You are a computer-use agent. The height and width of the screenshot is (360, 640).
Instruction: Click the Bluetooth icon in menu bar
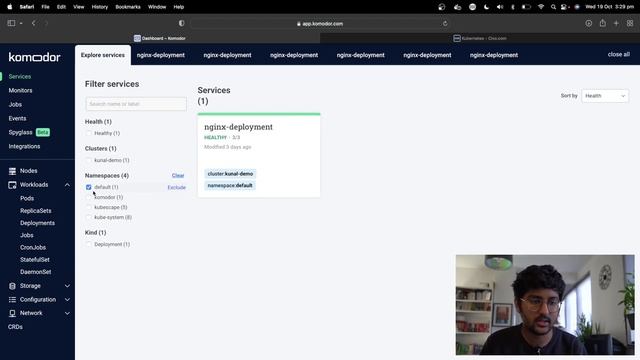513,7
